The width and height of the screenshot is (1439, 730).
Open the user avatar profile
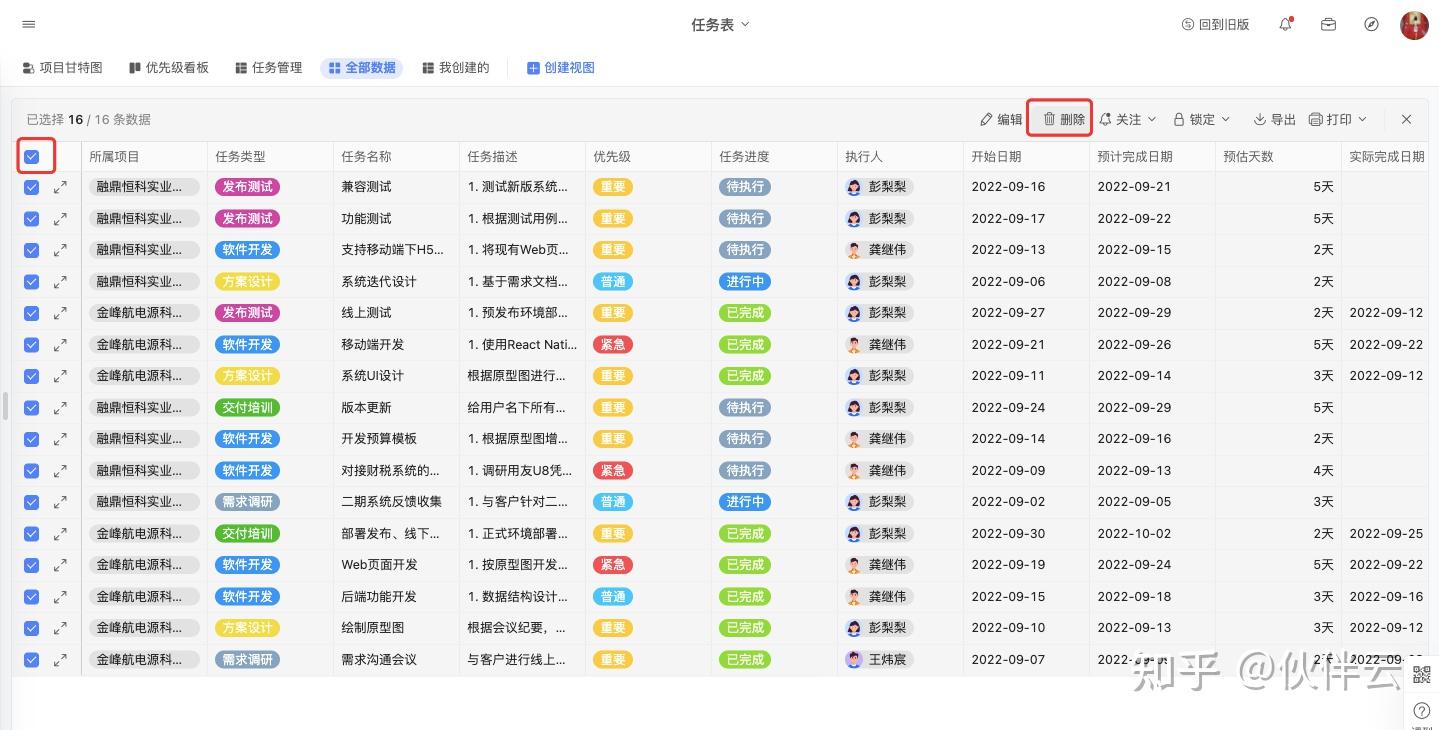tap(1414, 25)
